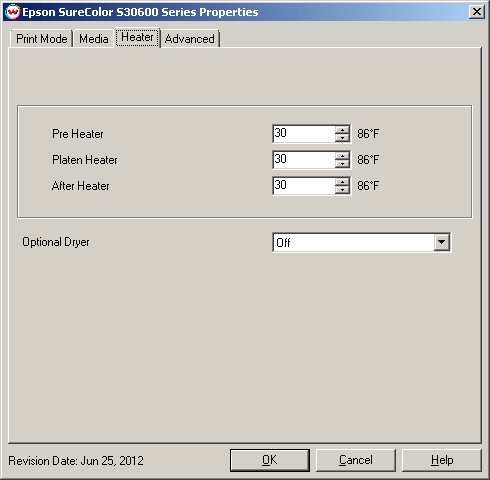Image resolution: width=490 pixels, height=480 pixels.
Task: Click the Cancel button
Action: click(x=356, y=460)
